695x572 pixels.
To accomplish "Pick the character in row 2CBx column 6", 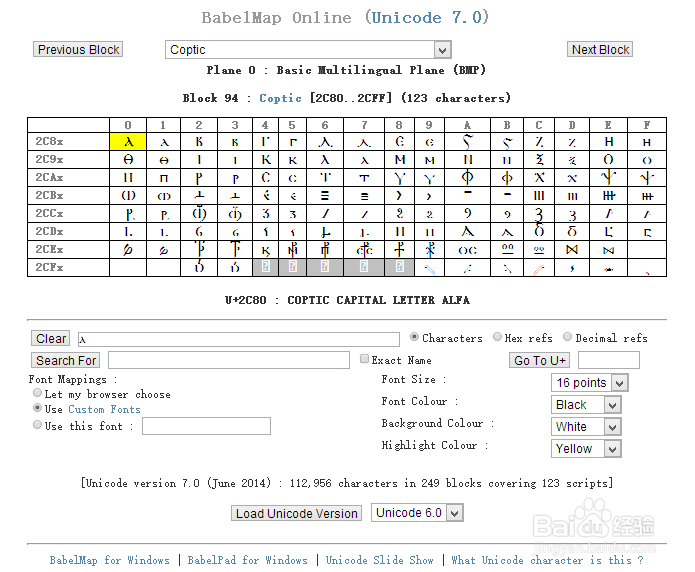I will click(325, 196).
